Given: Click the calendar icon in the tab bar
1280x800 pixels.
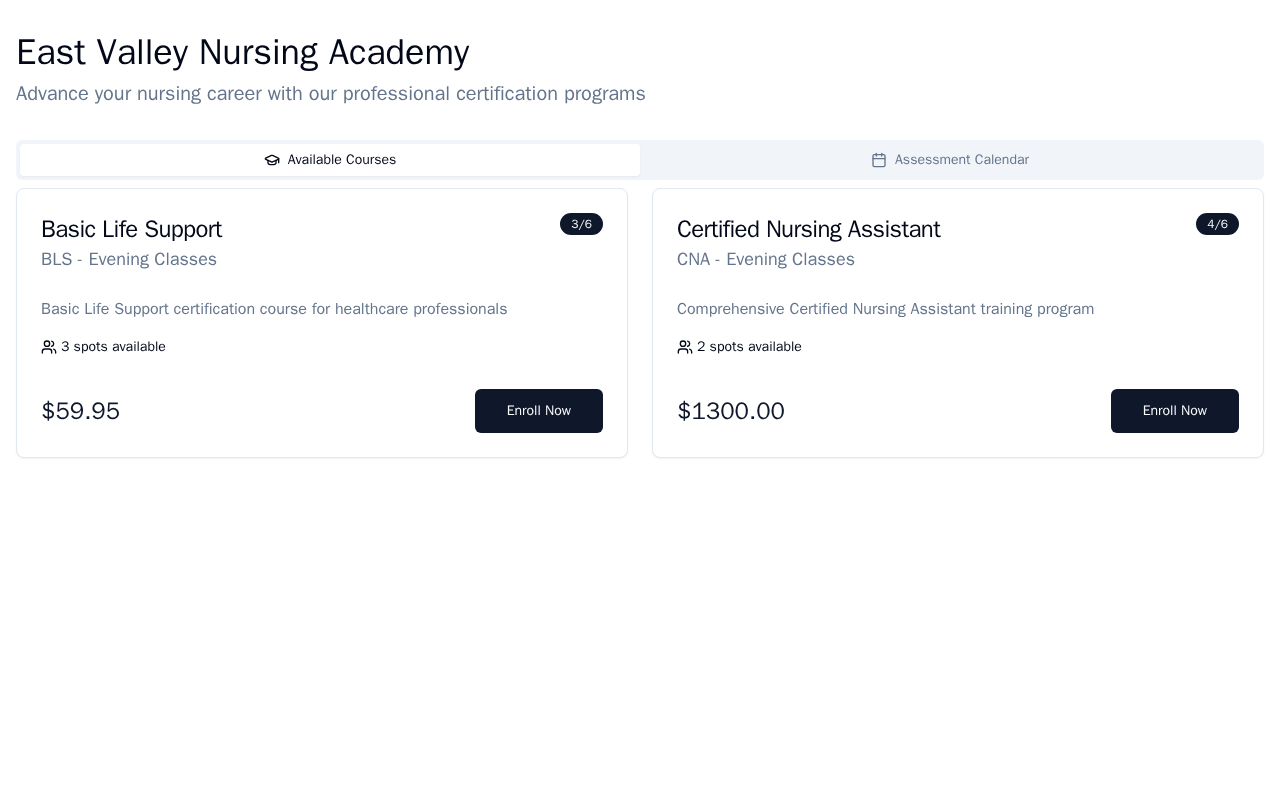Looking at the screenshot, I should 879,160.
